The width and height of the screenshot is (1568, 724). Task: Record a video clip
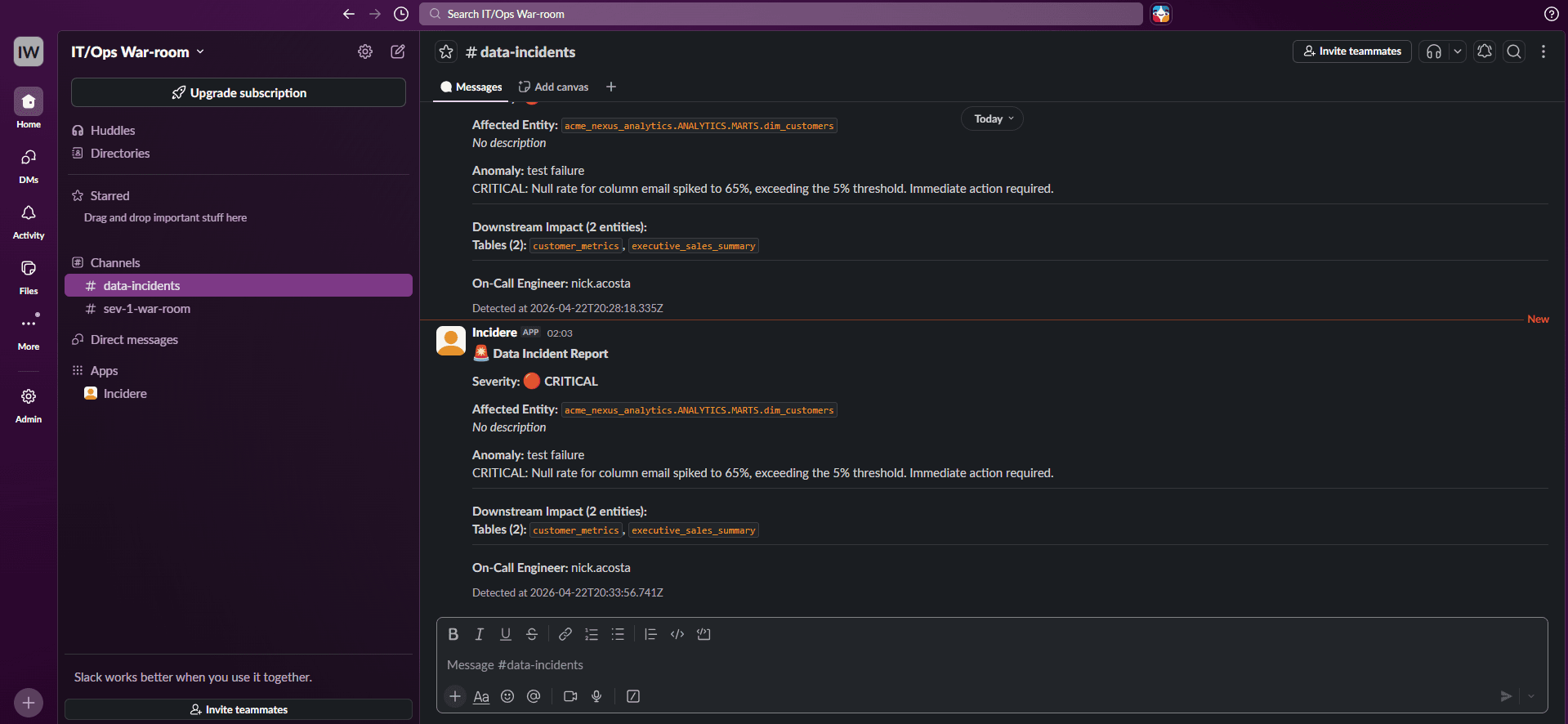(570, 696)
